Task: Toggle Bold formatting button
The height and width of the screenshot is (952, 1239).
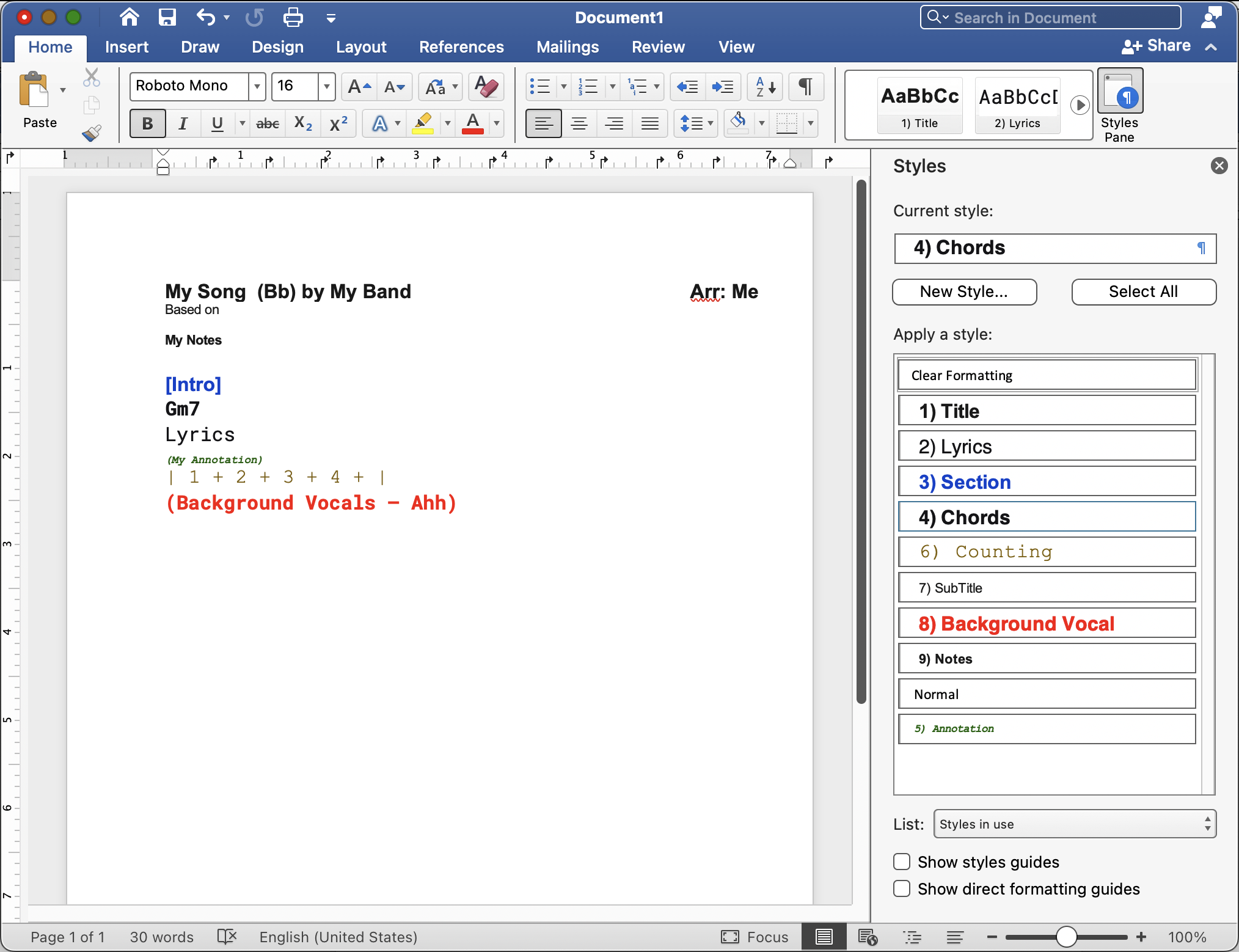Action: click(x=147, y=124)
